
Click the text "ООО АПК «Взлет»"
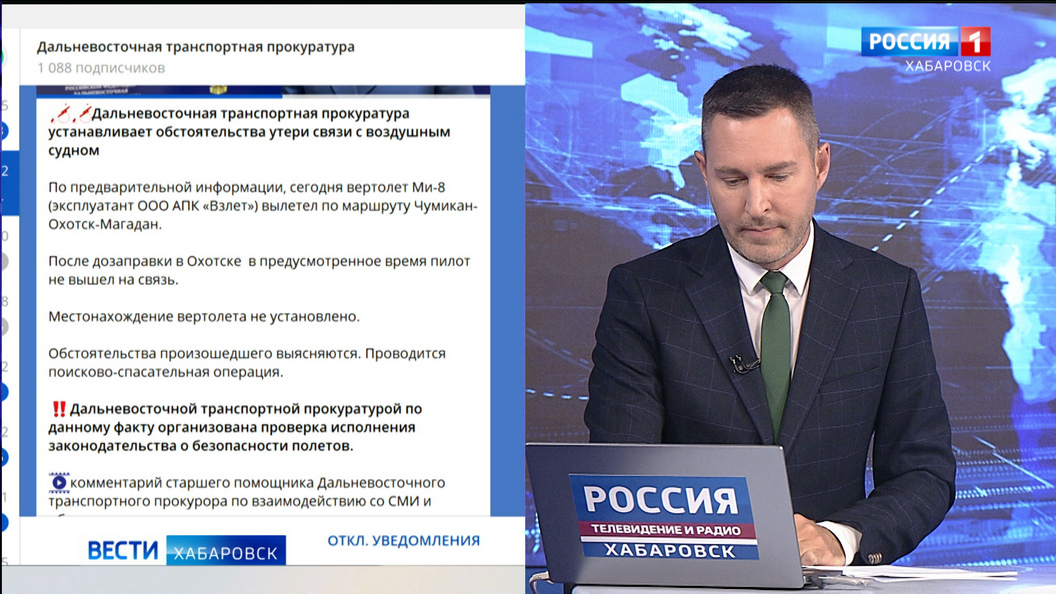[197, 206]
